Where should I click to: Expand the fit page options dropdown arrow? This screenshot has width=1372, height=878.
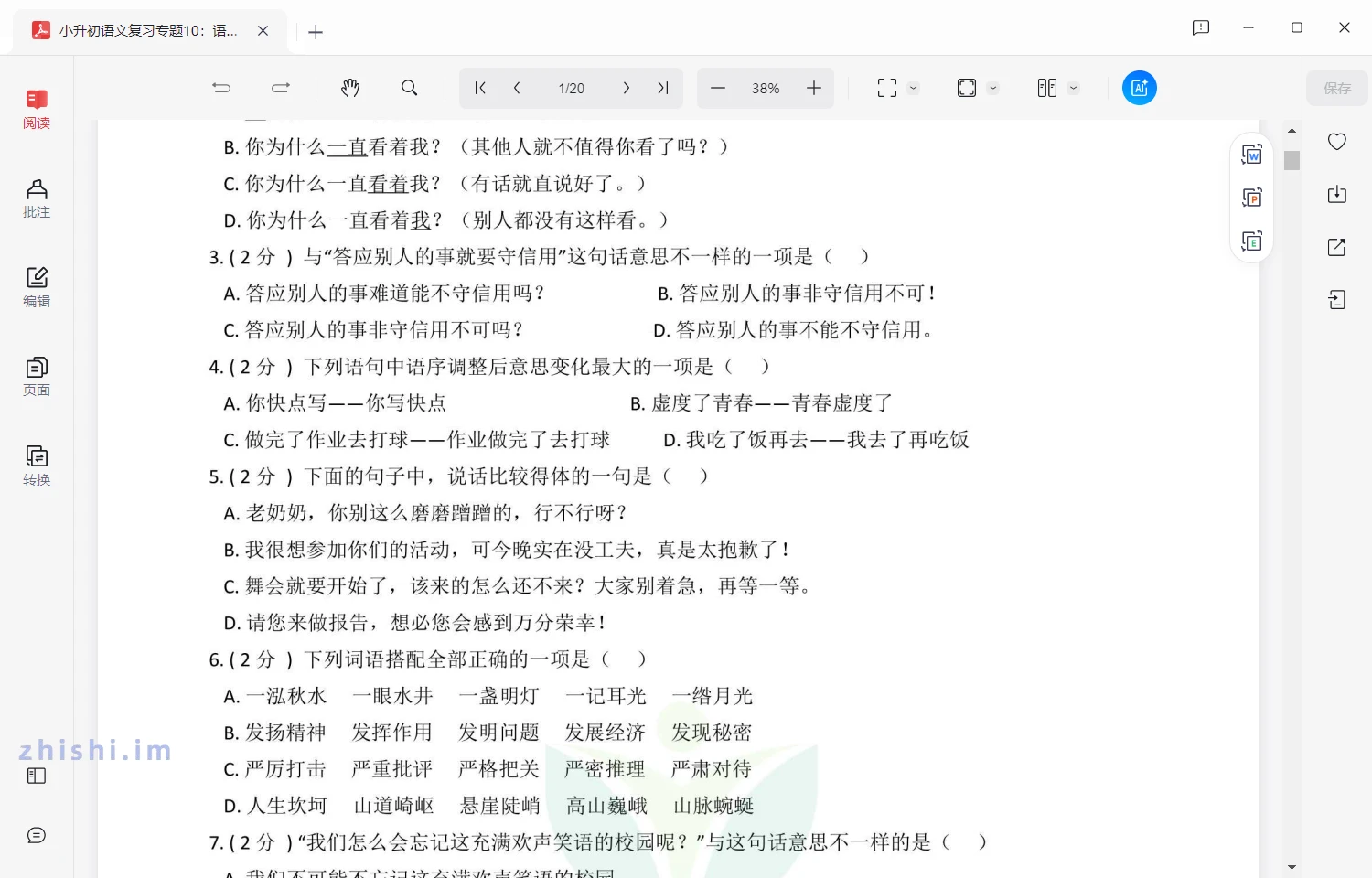tap(993, 88)
